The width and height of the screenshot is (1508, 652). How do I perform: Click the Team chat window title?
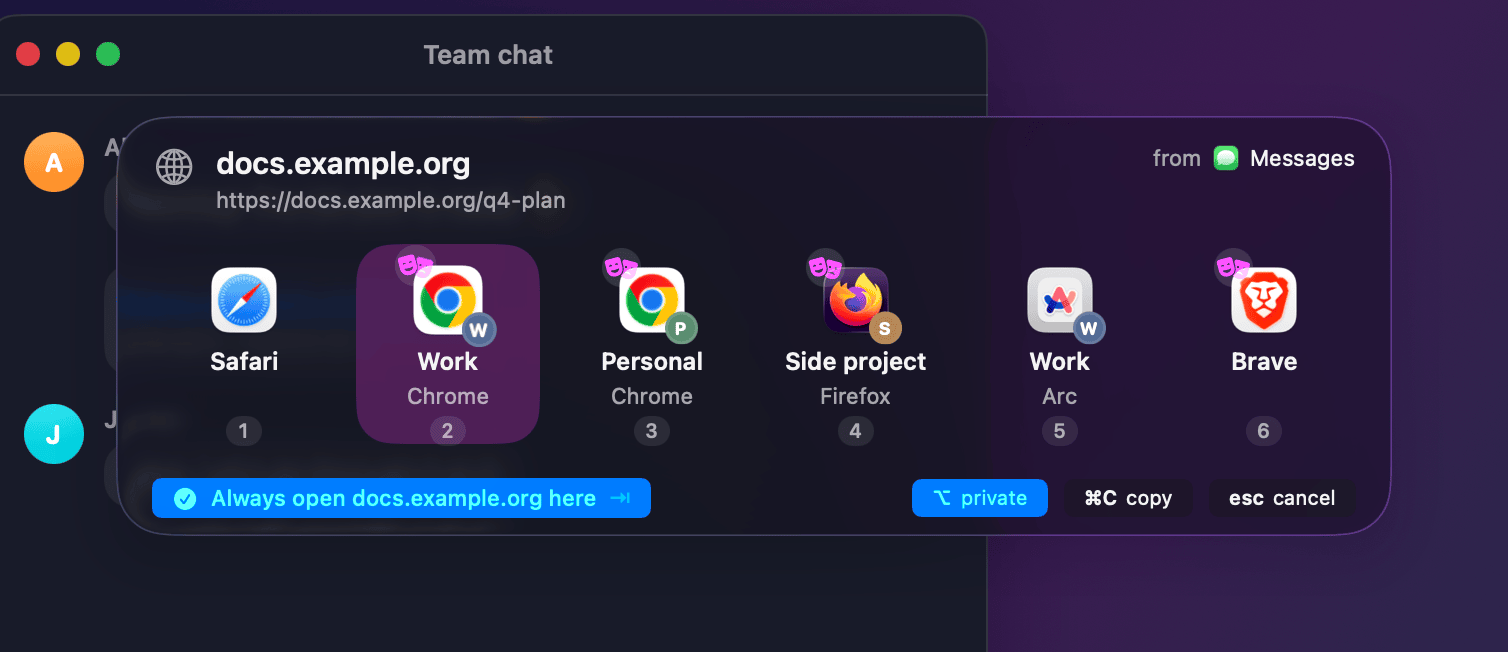[x=488, y=55]
